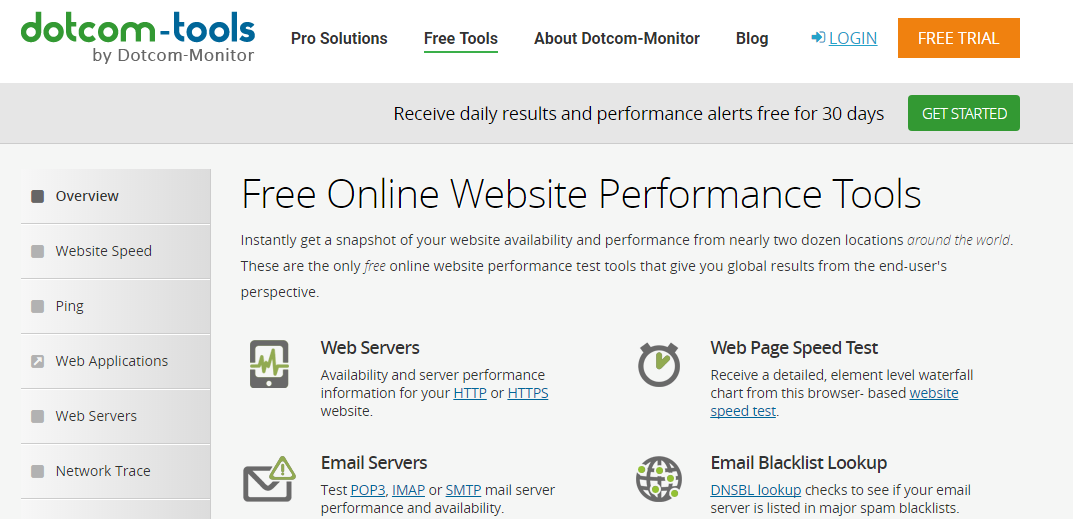Select Overview in the sidebar
Image resolution: width=1073 pixels, height=519 pixels.
coord(116,197)
